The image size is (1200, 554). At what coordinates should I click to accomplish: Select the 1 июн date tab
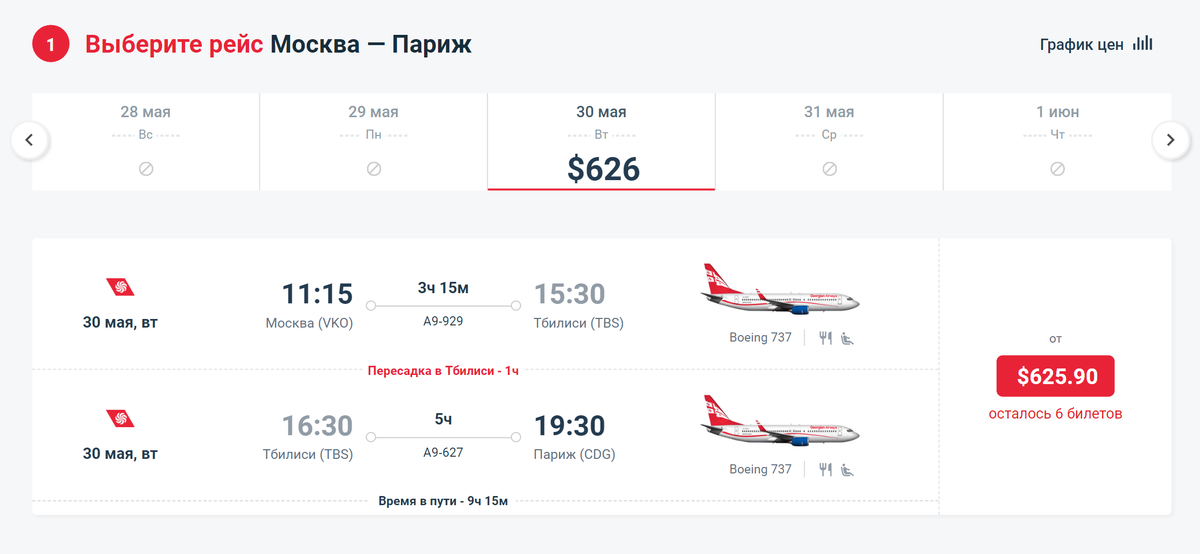[x=1057, y=141]
